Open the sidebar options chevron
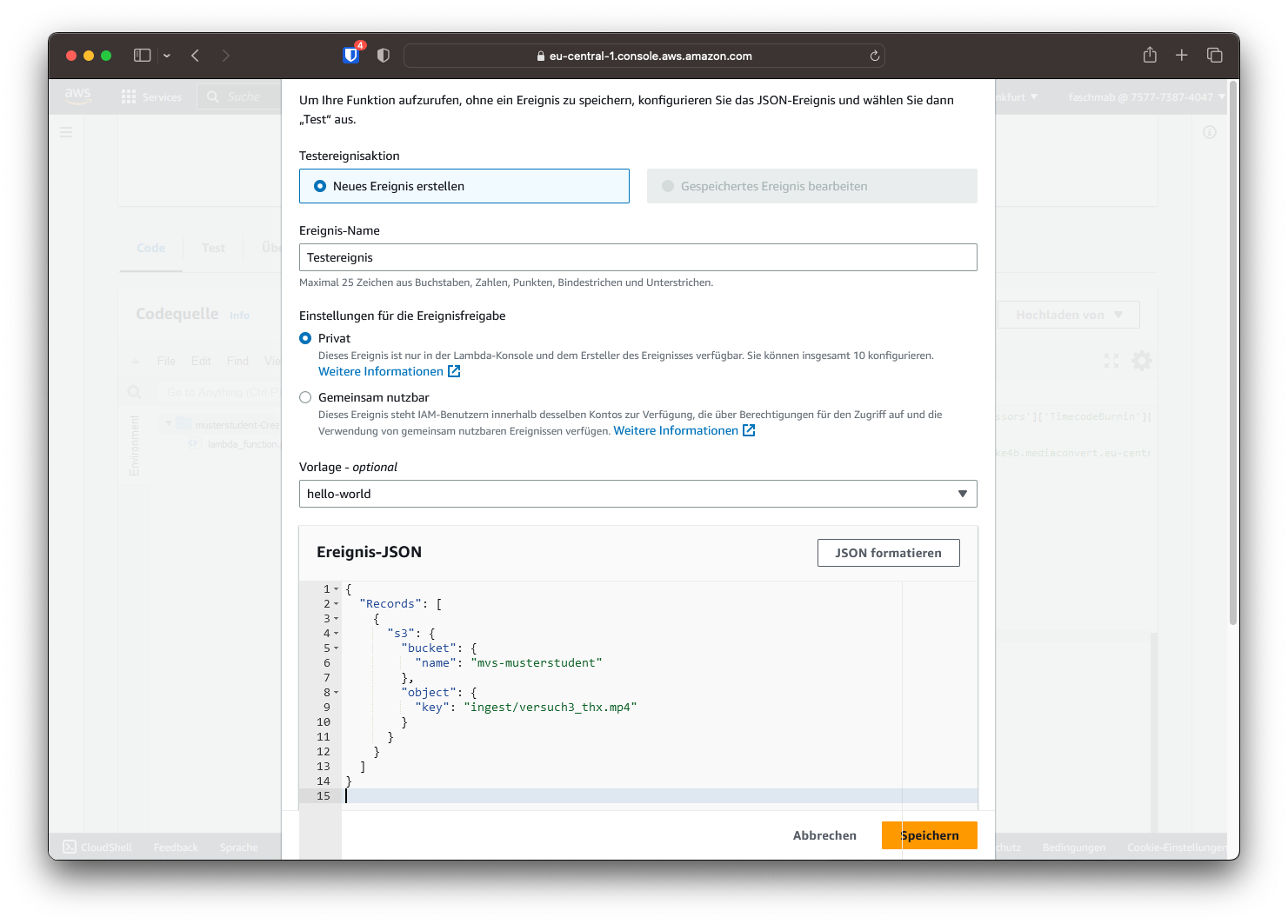The height and width of the screenshot is (924, 1288). 167,56
